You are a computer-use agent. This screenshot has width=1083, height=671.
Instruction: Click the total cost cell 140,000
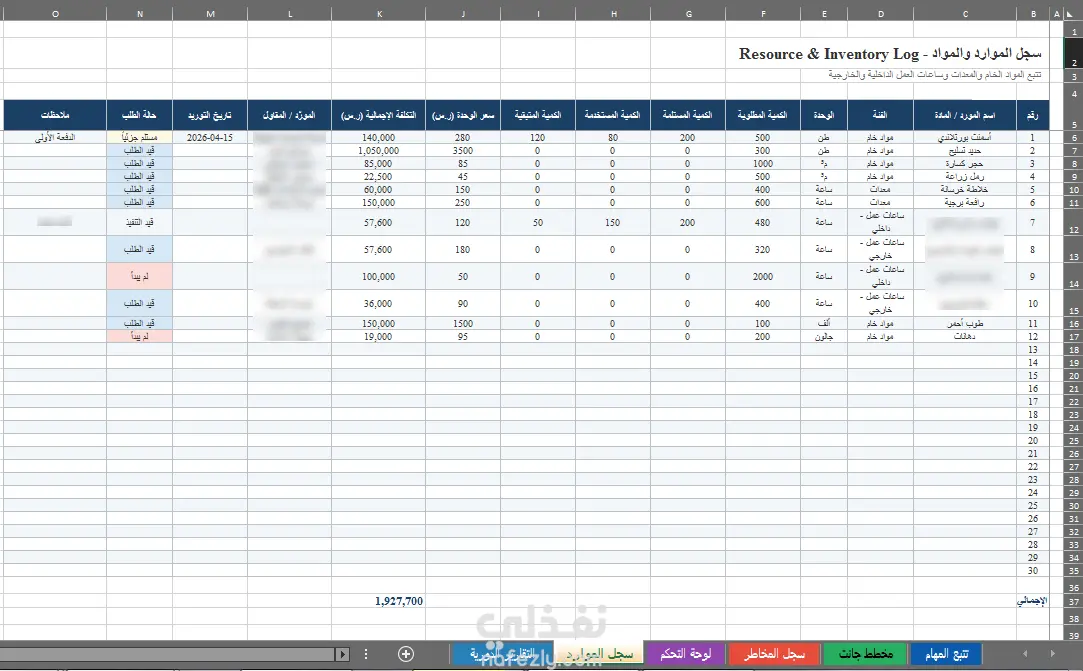[x=378, y=138]
